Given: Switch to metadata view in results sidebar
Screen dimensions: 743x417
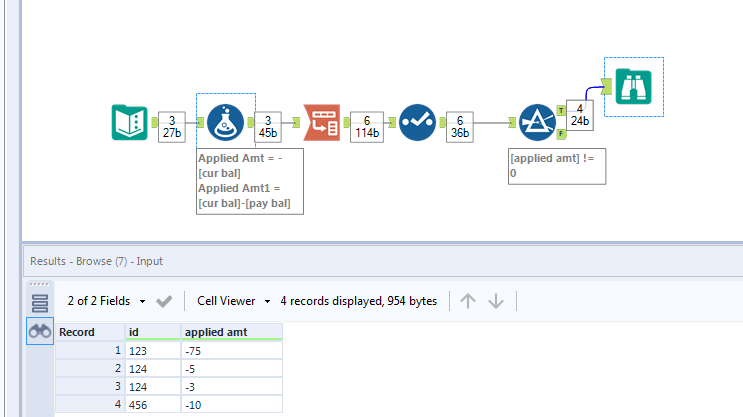Looking at the screenshot, I should point(40,303).
